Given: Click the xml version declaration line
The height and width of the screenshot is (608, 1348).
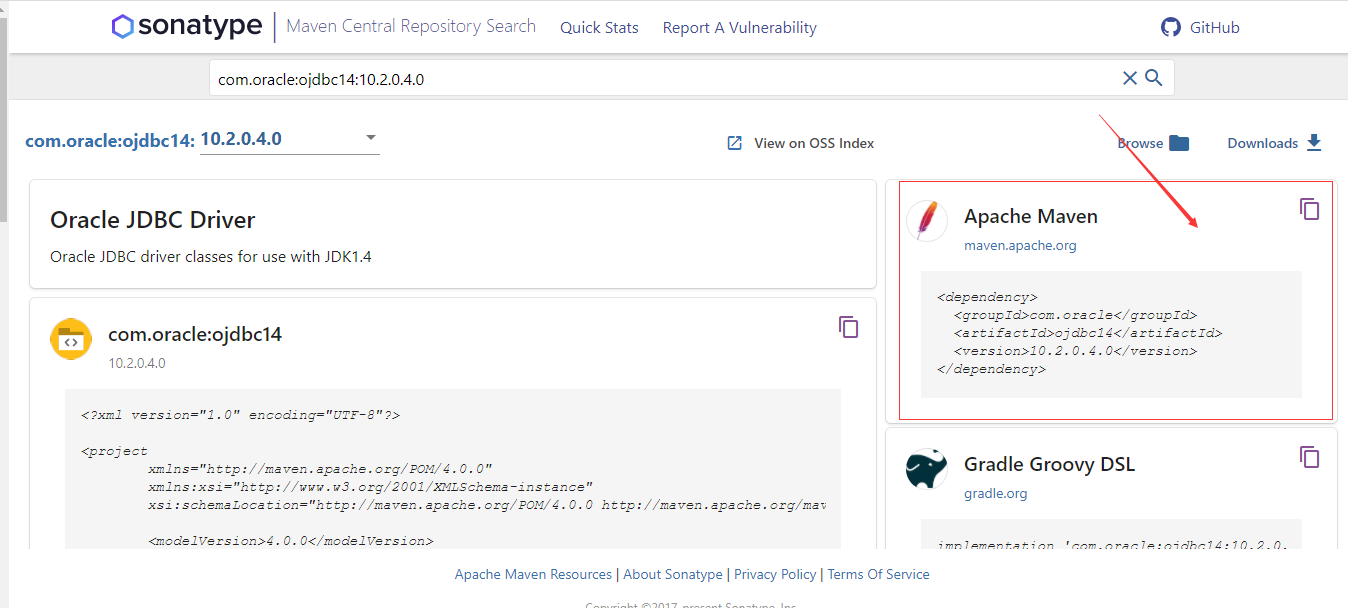Looking at the screenshot, I should click(240, 415).
